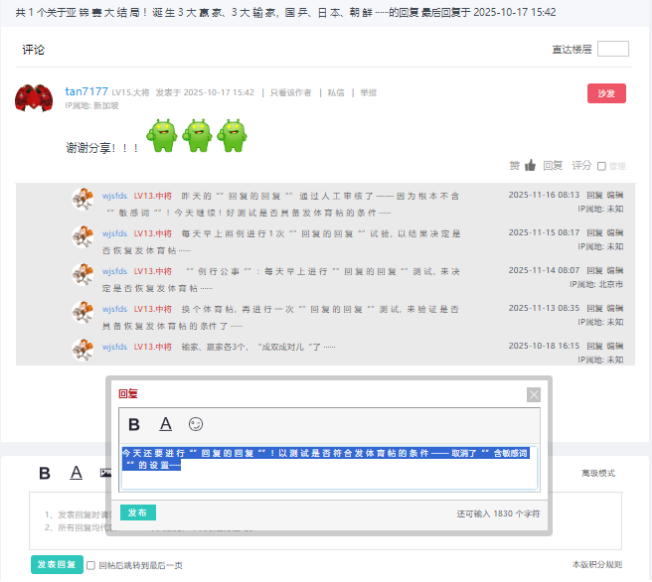Click the 回复 text area with highlighted text
Viewport: 652px width, 582px height.
(329, 468)
